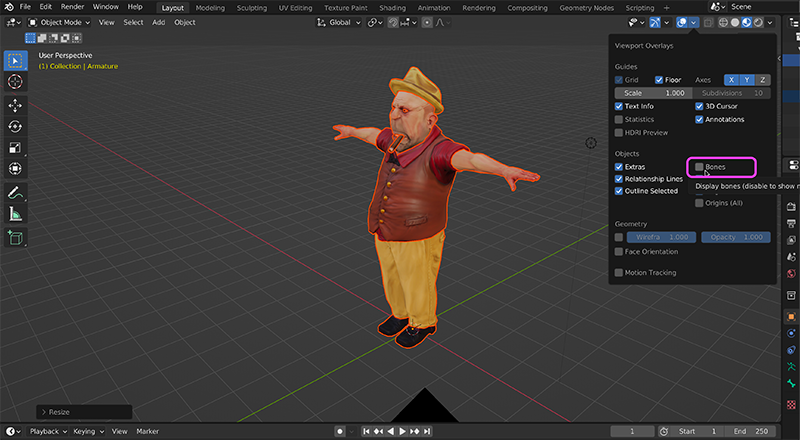Screen dimensions: 800x440
Task: Toggle the X axis button
Action: click(x=731, y=80)
